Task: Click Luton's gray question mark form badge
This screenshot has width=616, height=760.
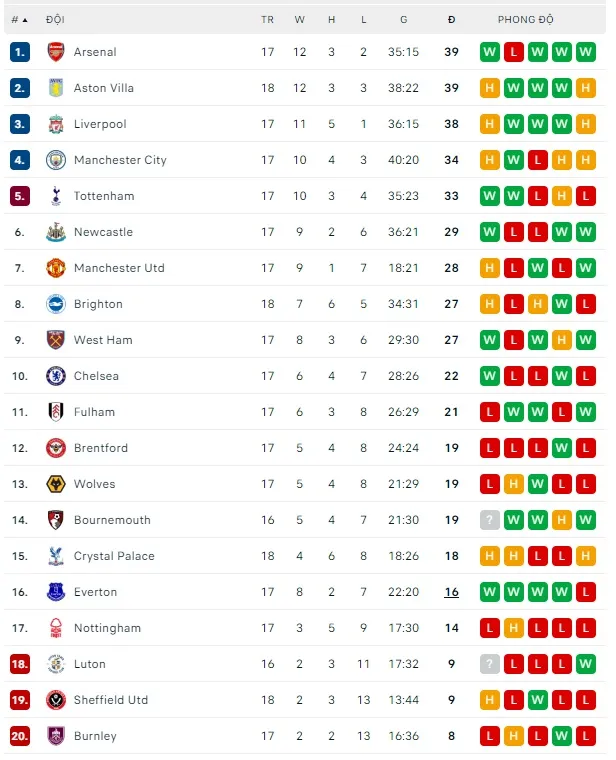Action: 490,664
